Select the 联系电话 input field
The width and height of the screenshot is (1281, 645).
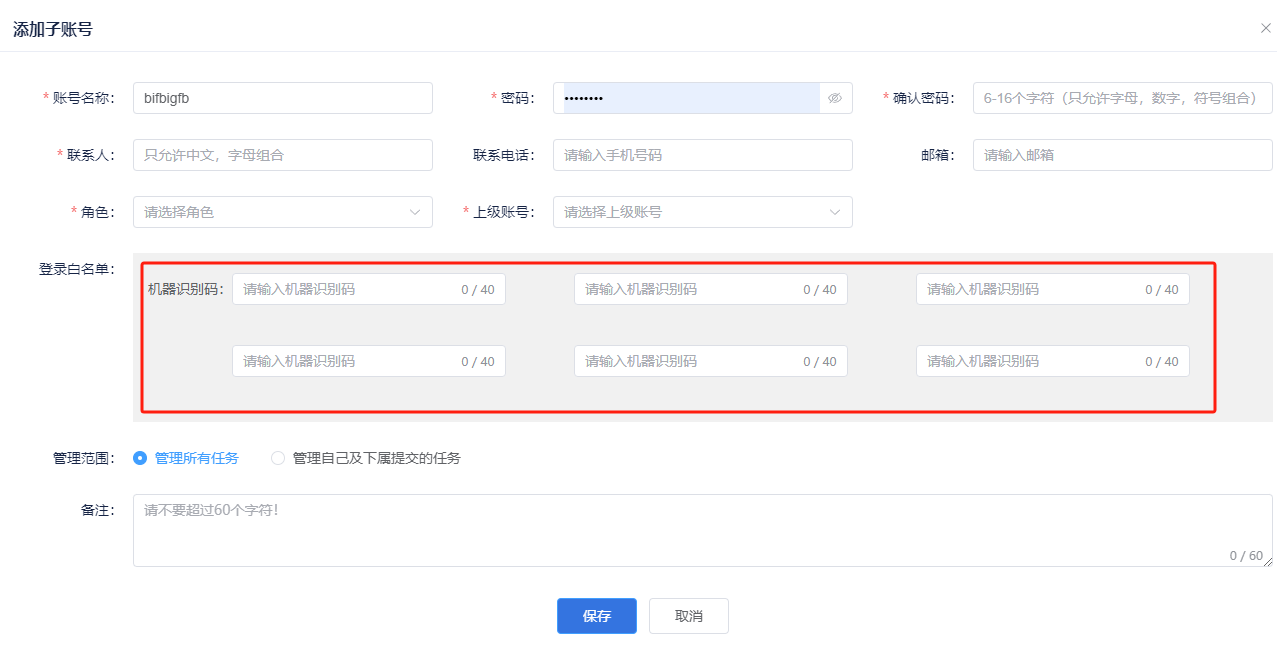coord(702,155)
